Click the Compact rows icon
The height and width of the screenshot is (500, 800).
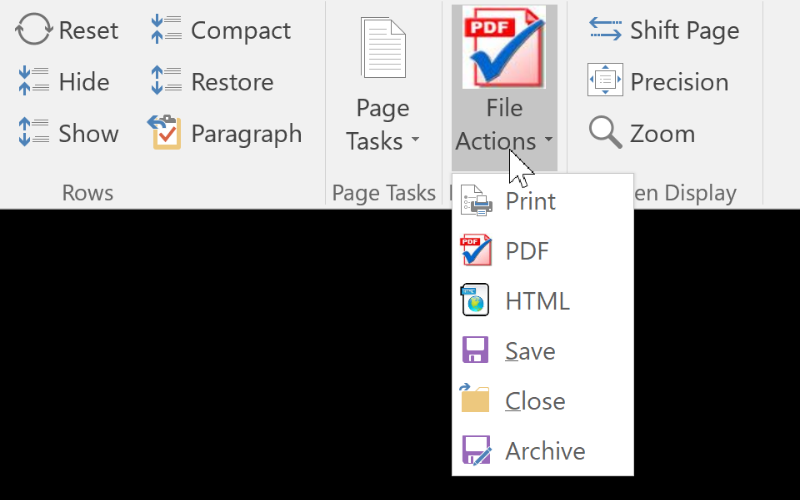click(x=166, y=30)
